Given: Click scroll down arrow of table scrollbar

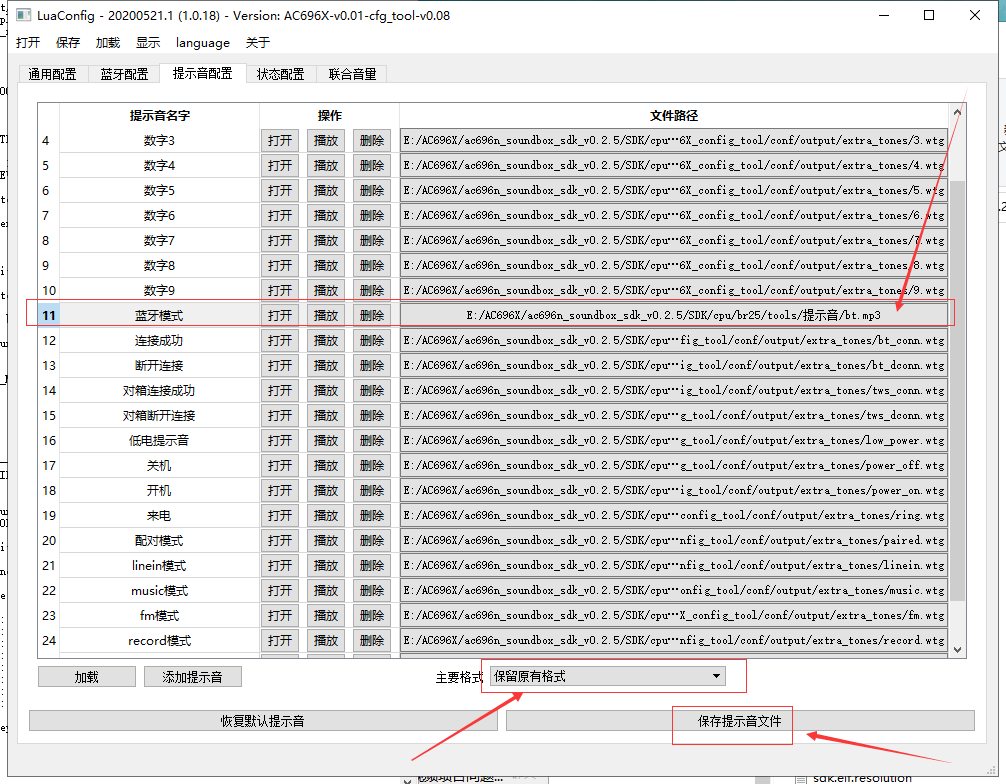Looking at the screenshot, I should (957, 649).
